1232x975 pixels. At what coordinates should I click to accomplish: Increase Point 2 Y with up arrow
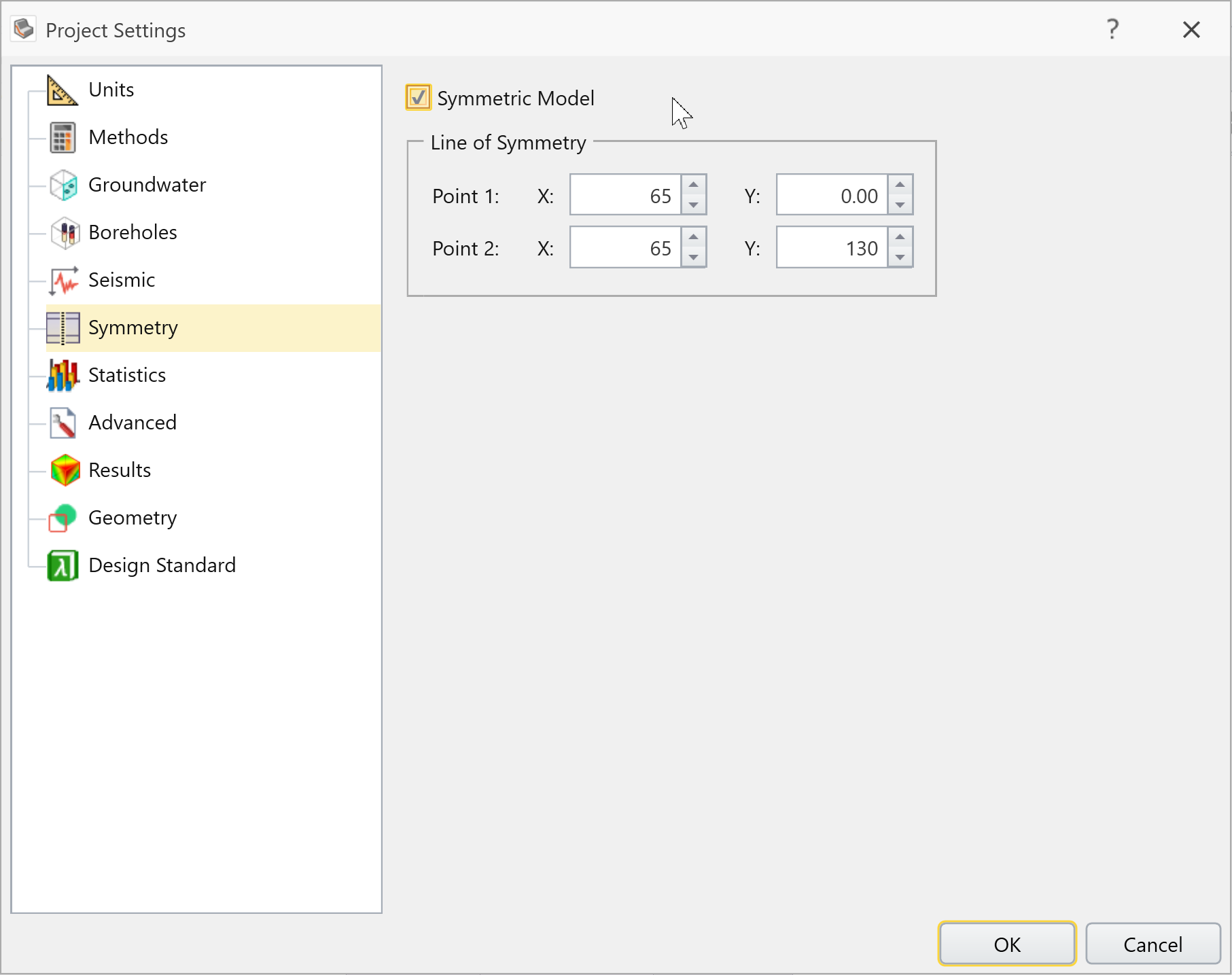pos(900,237)
